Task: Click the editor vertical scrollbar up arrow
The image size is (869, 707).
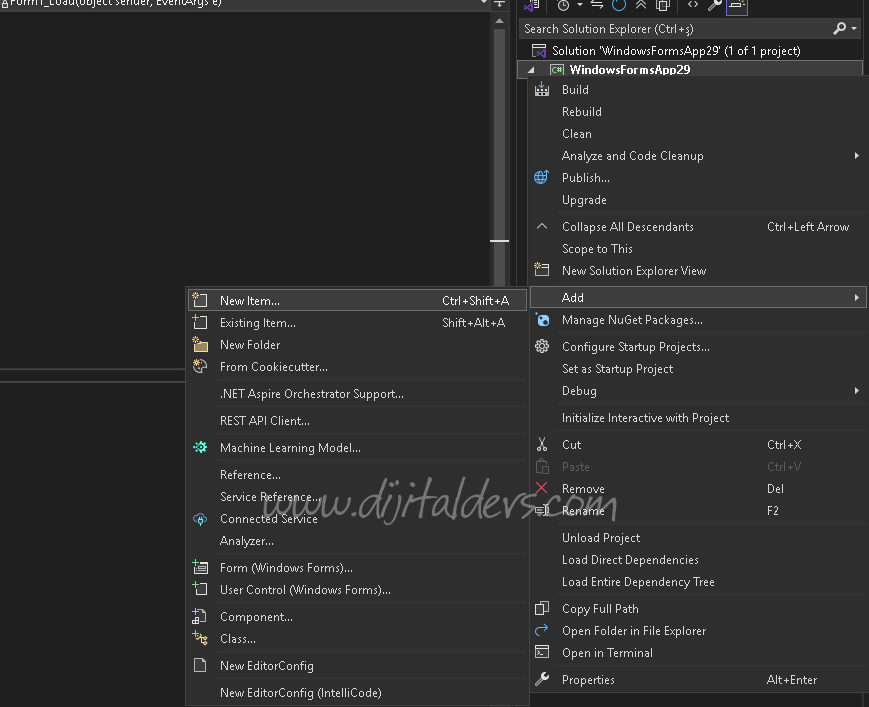Action: pos(500,20)
